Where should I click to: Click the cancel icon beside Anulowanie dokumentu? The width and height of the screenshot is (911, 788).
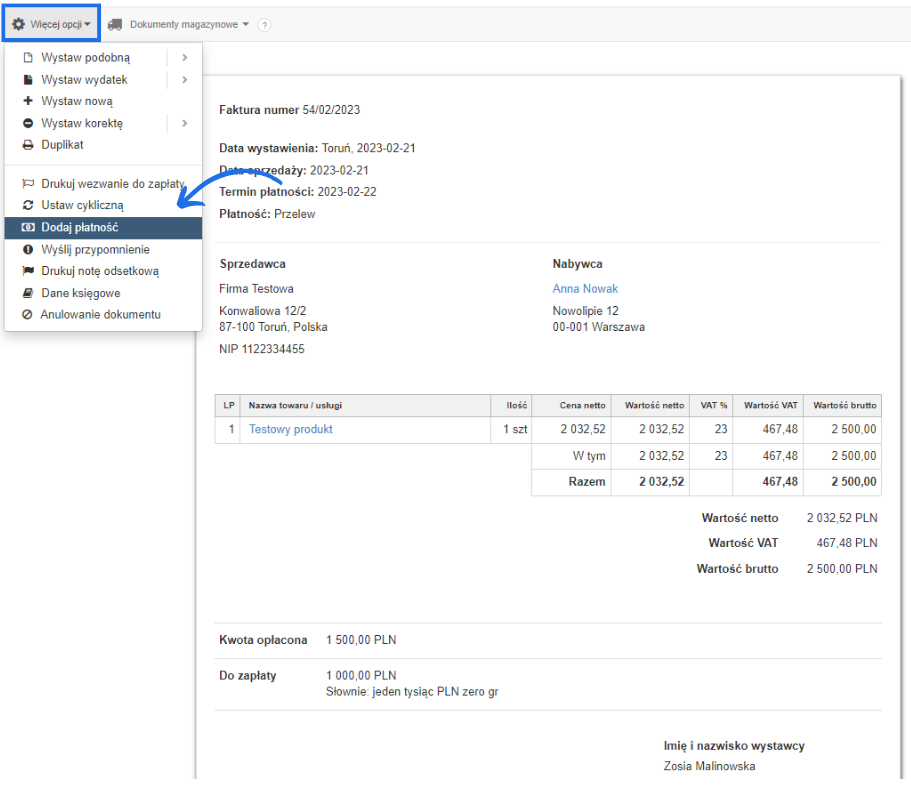tap(28, 315)
